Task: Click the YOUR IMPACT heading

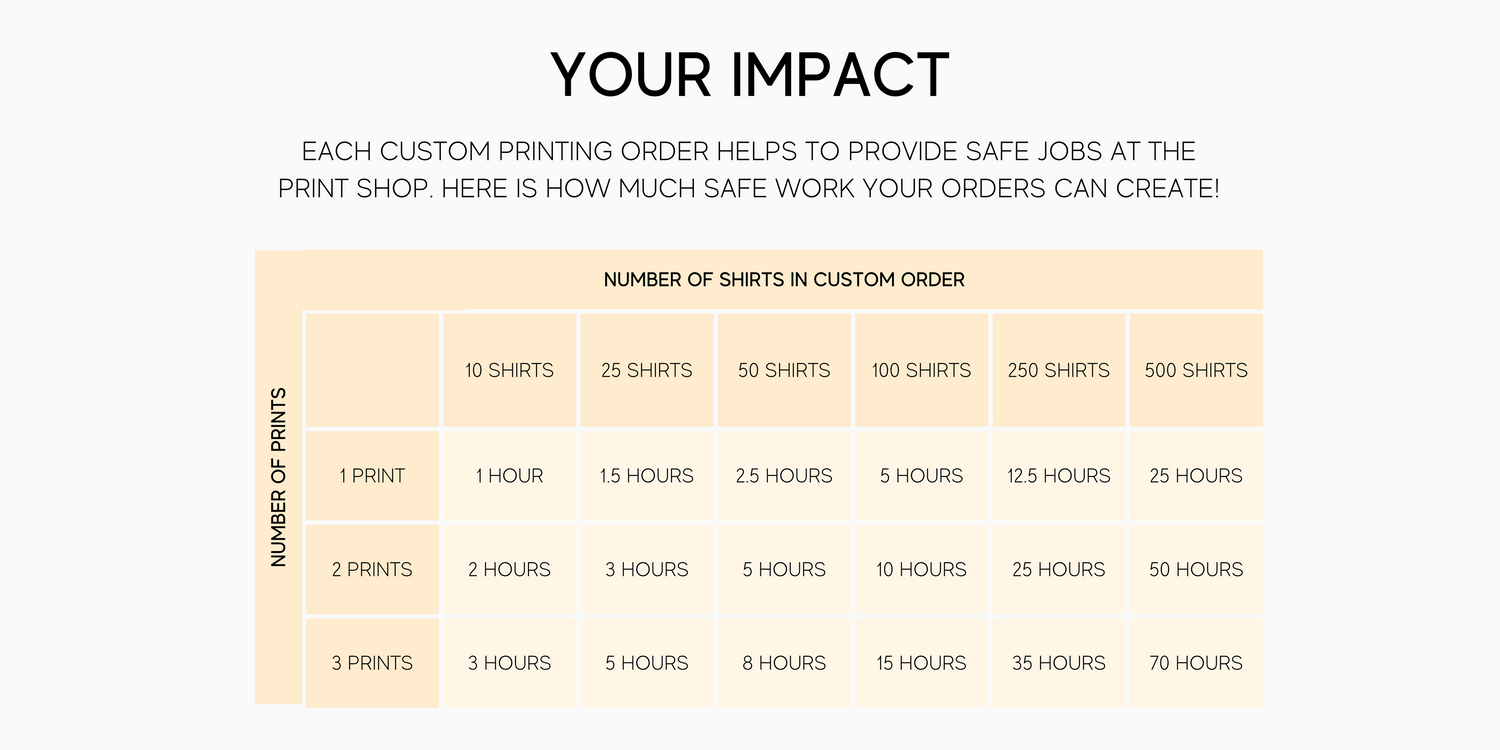Action: [749, 74]
